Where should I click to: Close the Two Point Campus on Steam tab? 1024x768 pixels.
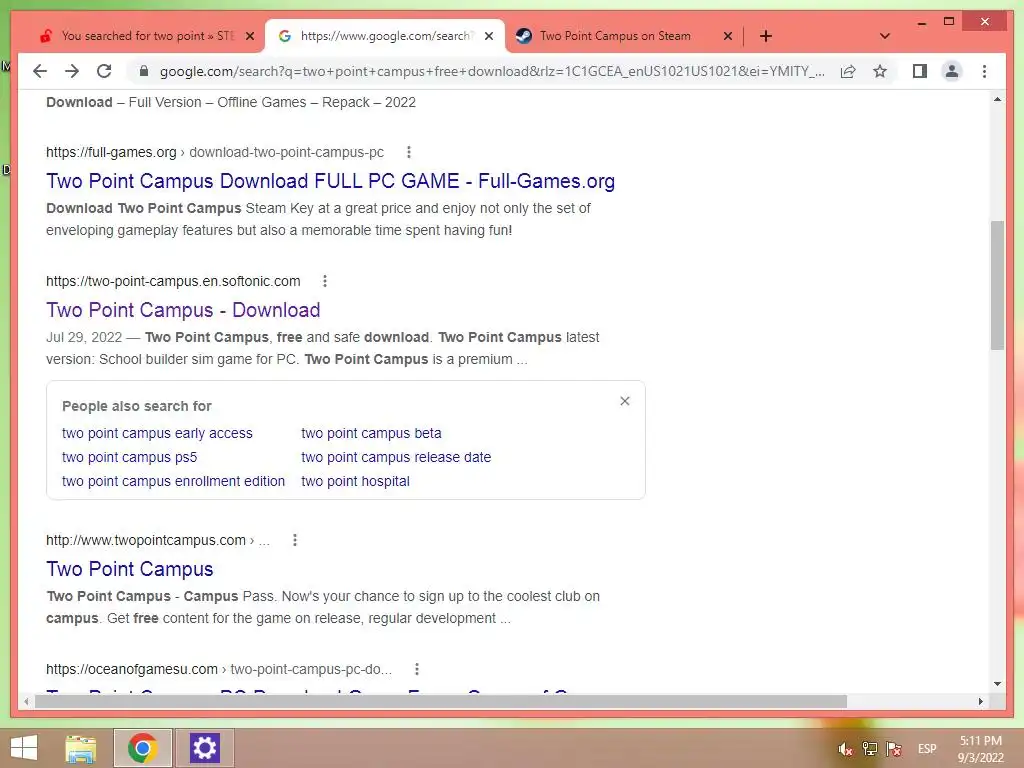coord(728,36)
